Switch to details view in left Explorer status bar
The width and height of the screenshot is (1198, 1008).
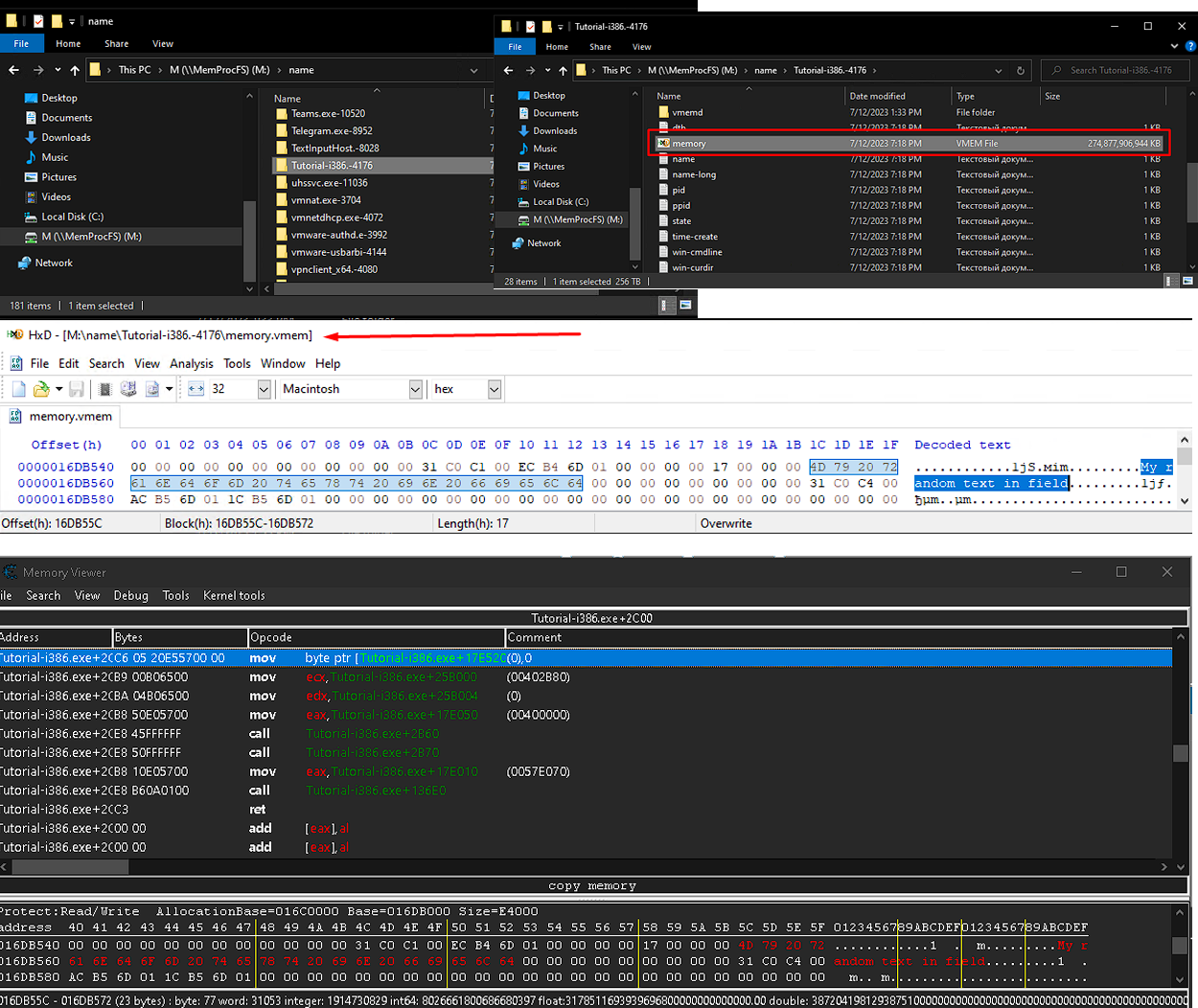(x=666, y=306)
